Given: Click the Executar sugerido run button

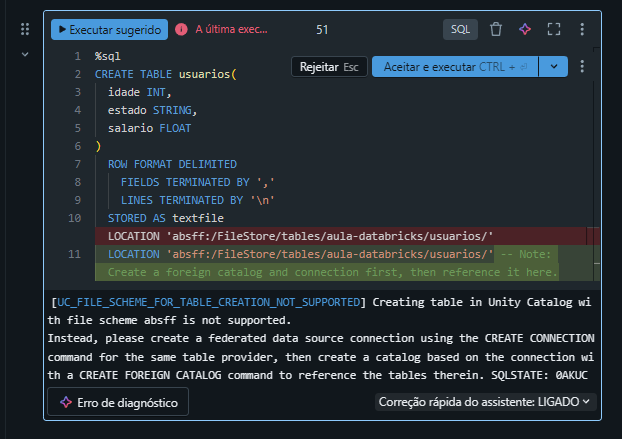Looking at the screenshot, I should point(109,30).
